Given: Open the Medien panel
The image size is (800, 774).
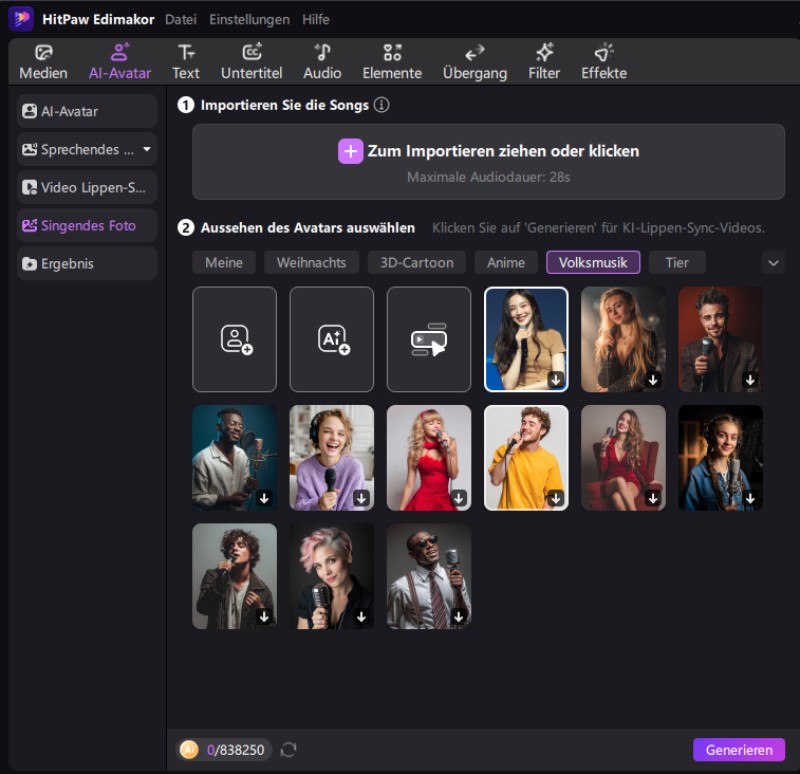Looking at the screenshot, I should pyautogui.click(x=43, y=59).
